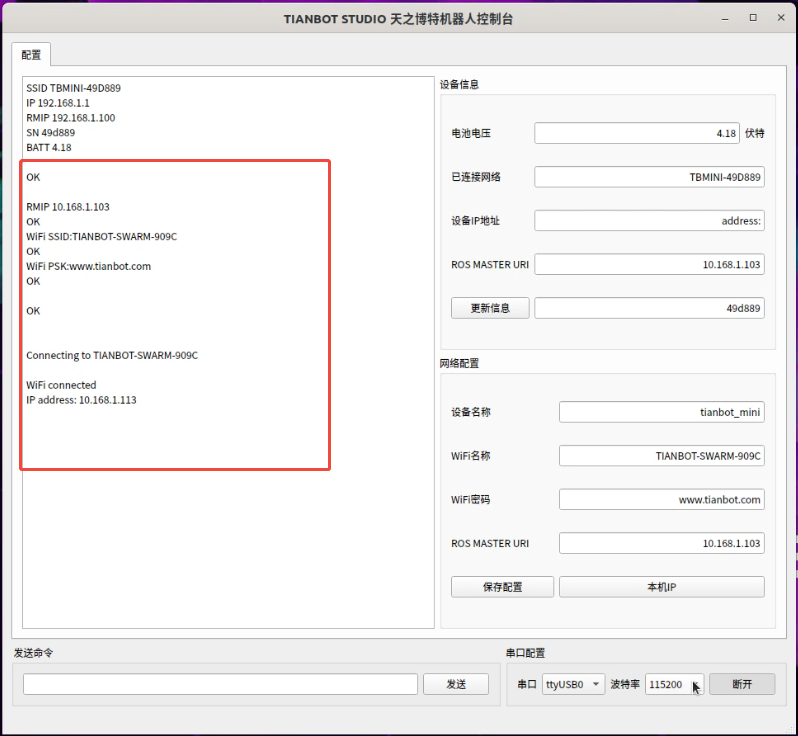798x736 pixels.
Task: Switch to the 配置 tab
Action: point(31,55)
